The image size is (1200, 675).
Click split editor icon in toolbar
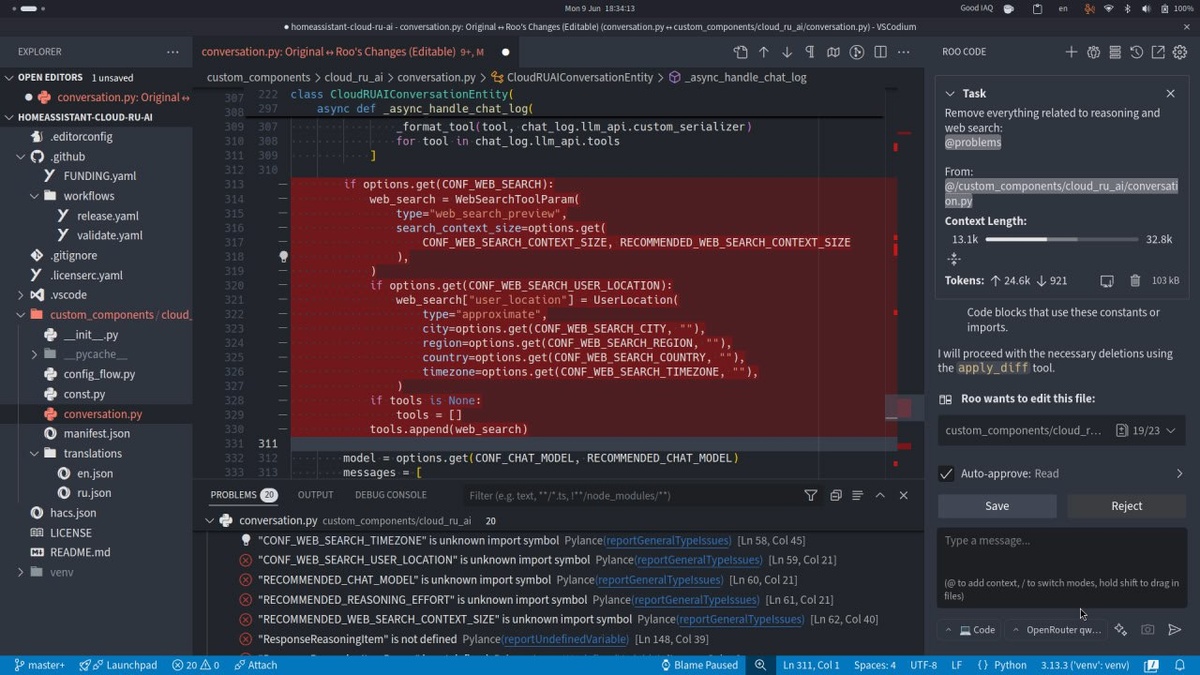[x=880, y=52]
